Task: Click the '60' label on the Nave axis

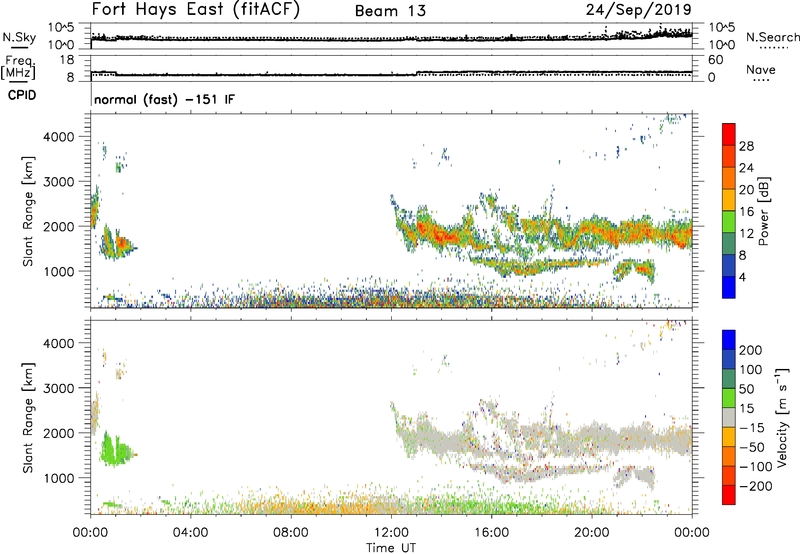Action: click(716, 60)
